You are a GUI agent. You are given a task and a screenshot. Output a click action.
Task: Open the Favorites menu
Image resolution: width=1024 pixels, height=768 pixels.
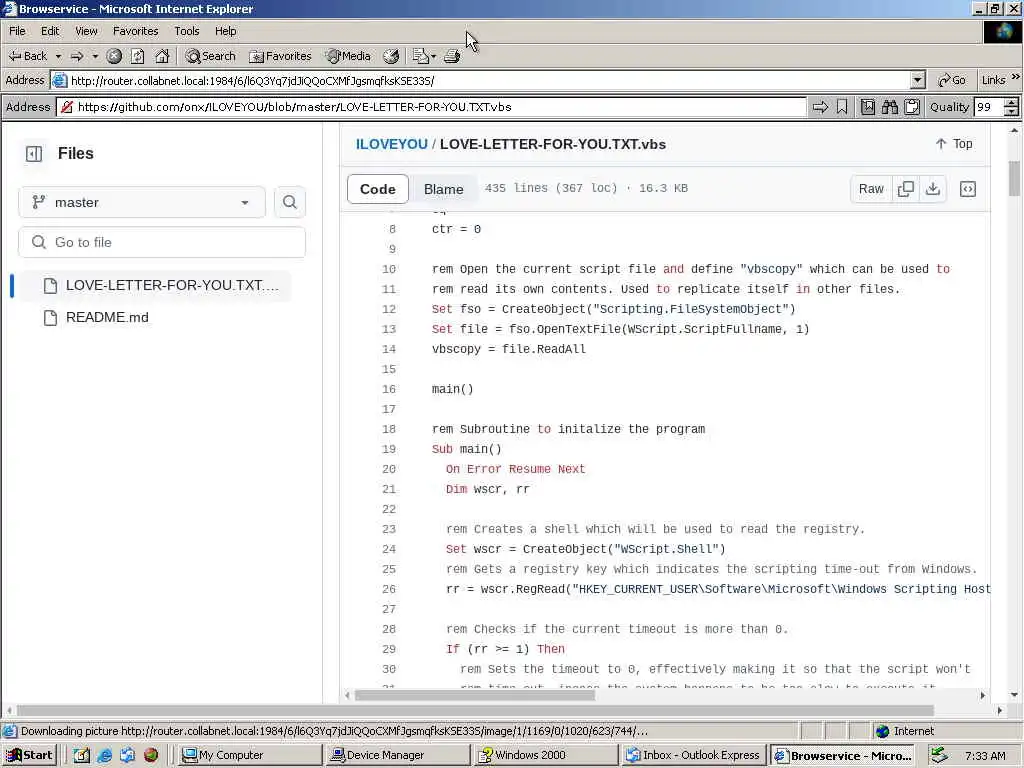point(135,31)
